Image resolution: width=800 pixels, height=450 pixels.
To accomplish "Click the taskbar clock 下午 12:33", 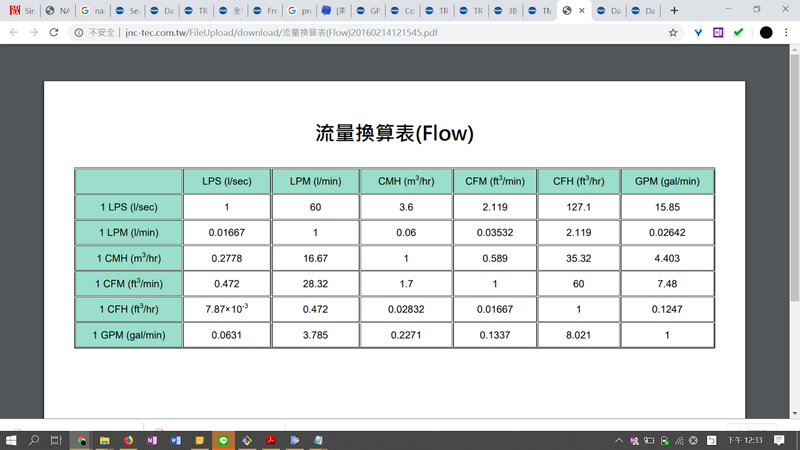I will coord(744,440).
